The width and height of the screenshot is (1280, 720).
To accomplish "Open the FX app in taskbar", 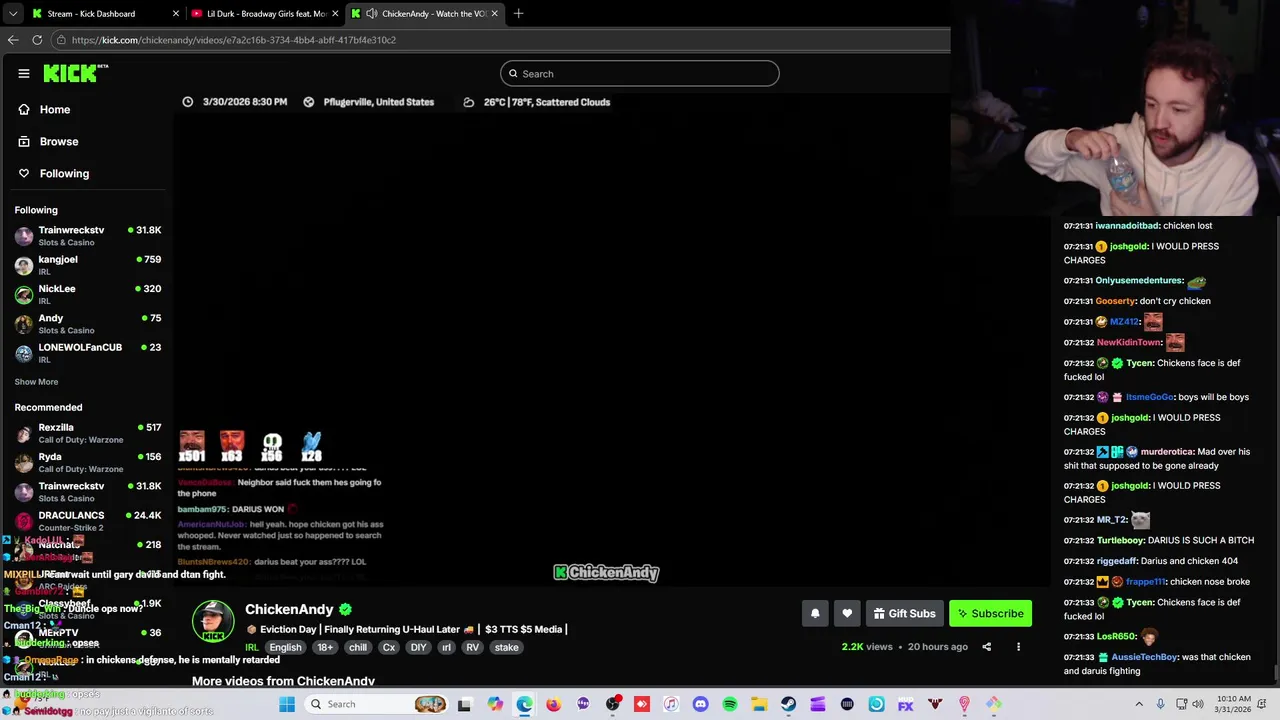I will pyautogui.click(x=906, y=704).
